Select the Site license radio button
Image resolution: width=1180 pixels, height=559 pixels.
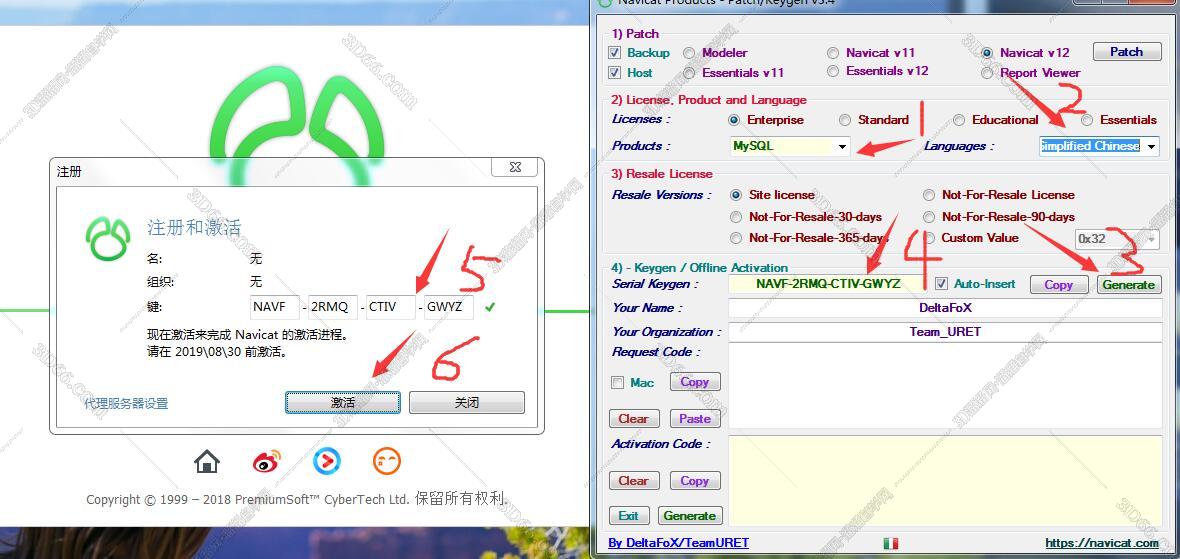[736, 195]
